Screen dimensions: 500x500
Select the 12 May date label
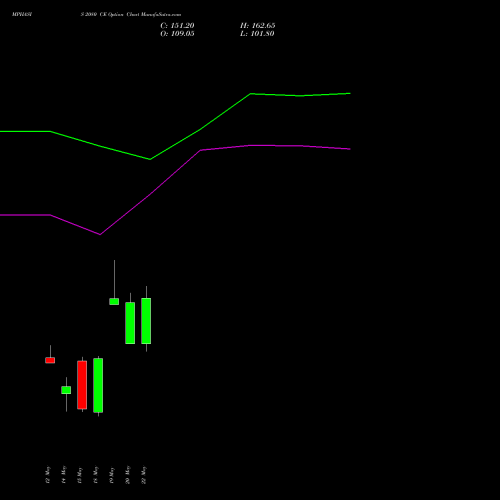[48, 475]
